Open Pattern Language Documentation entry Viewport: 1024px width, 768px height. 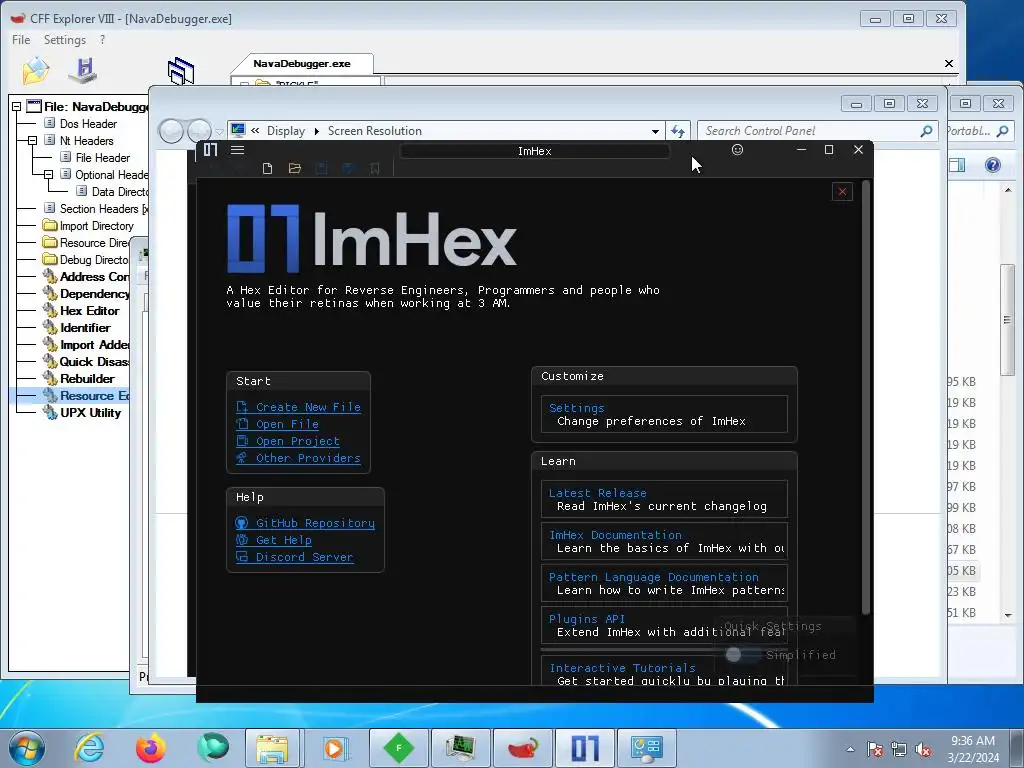[664, 583]
